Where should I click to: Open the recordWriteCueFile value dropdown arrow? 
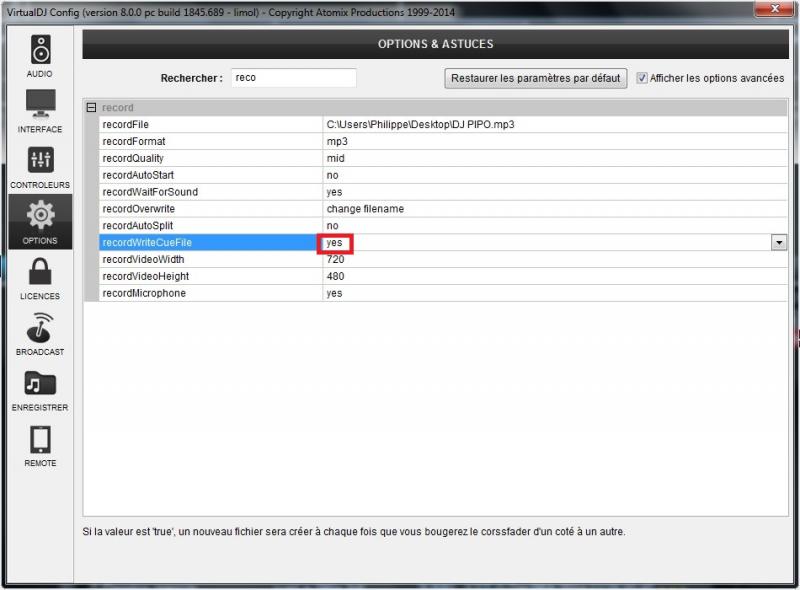pyautogui.click(x=779, y=243)
